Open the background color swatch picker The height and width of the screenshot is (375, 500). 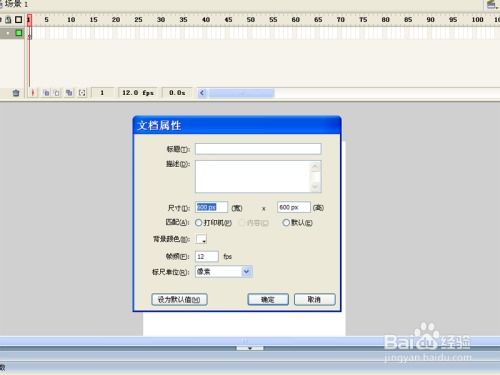tap(201, 239)
